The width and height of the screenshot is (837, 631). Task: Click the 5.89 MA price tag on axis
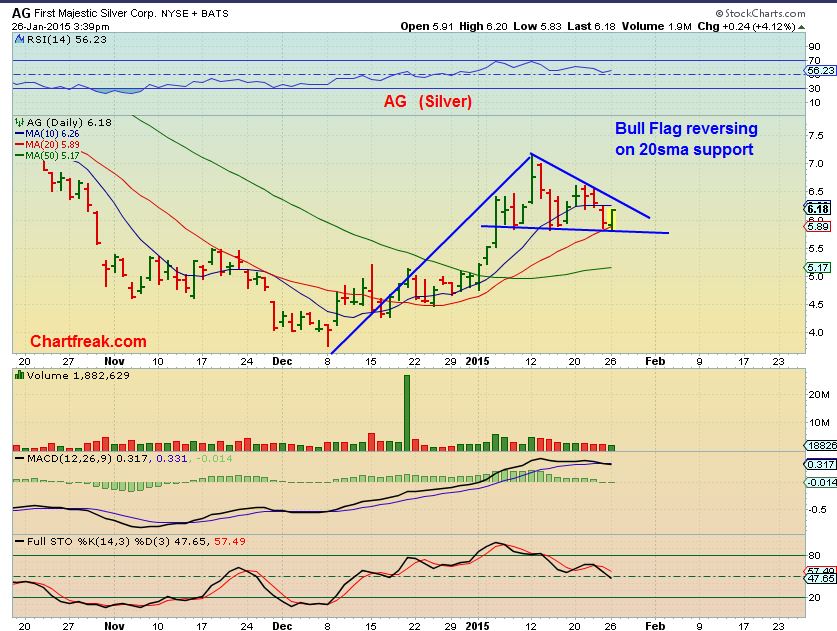818,226
